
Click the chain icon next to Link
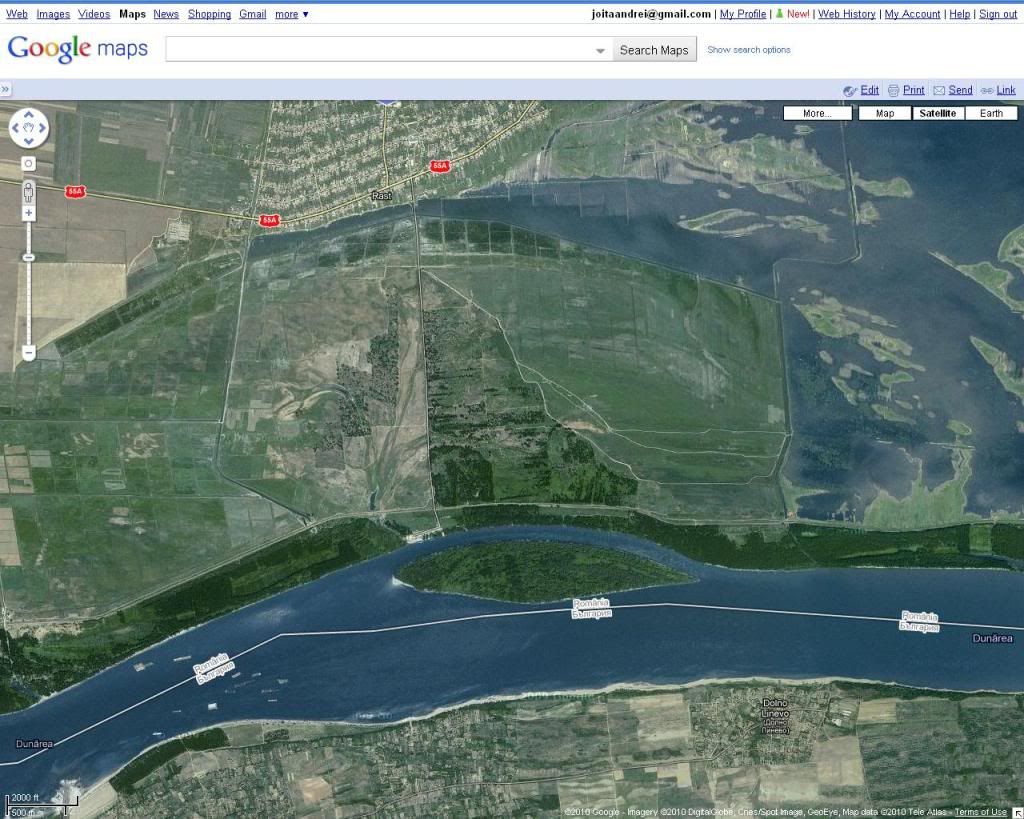987,91
